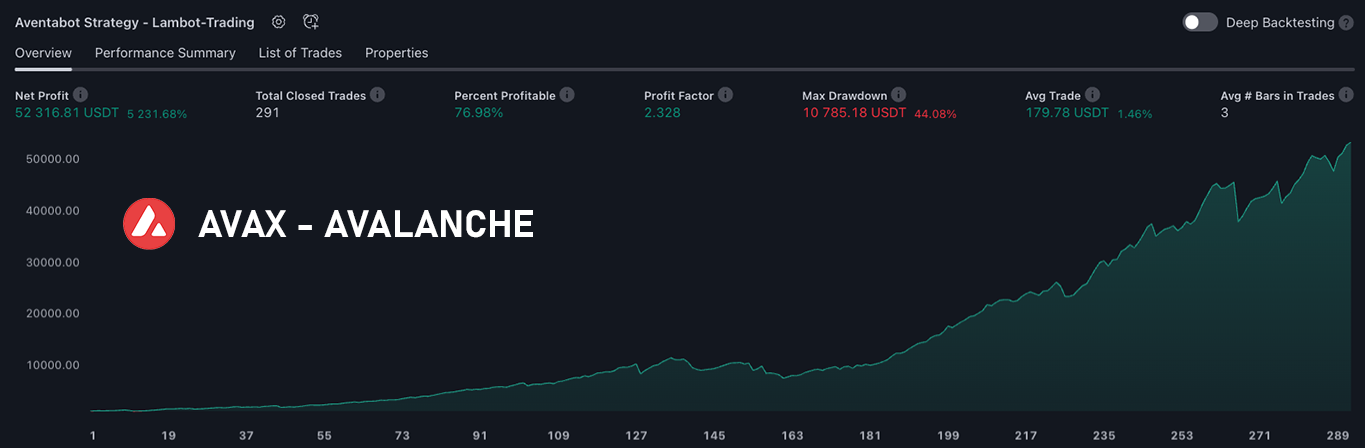Click the Max Drawdown value 10 785.18 USDT
This screenshot has width=1365, height=448.
click(854, 113)
